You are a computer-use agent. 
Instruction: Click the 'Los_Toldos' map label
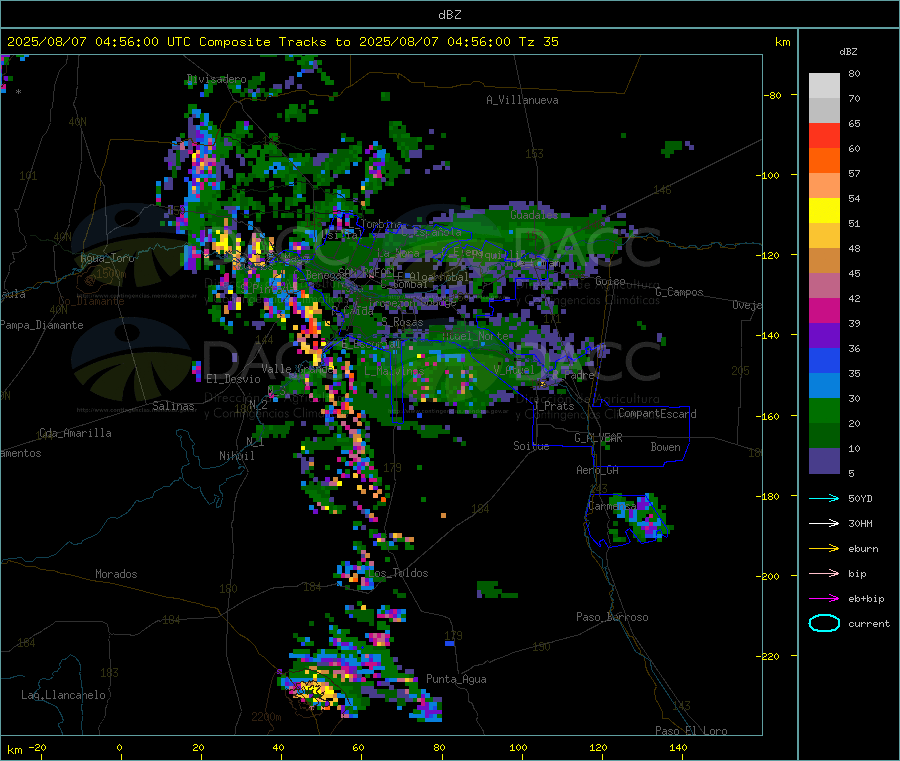398,573
